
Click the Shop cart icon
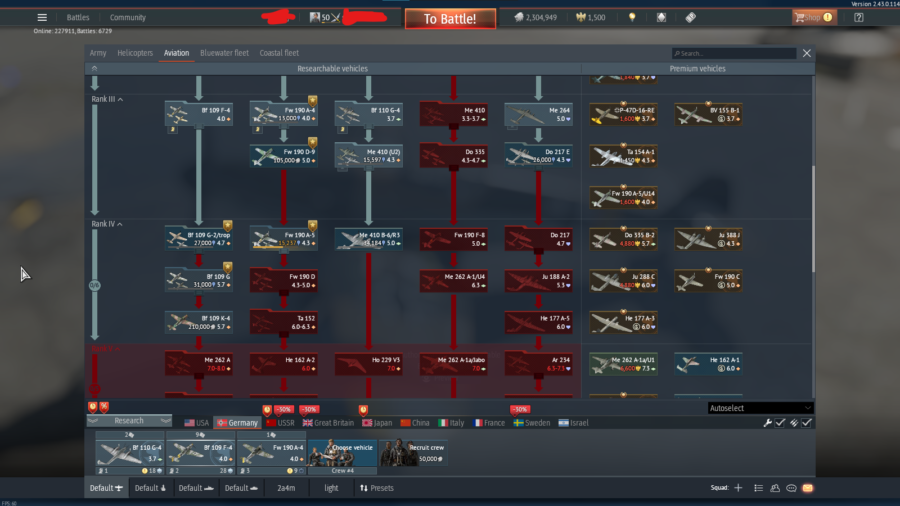click(x=801, y=17)
